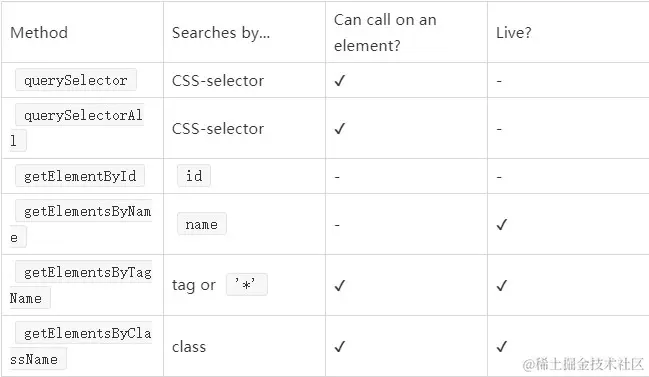This screenshot has width=649, height=377.
Task: Click the getElementById code label
Action: [80, 176]
